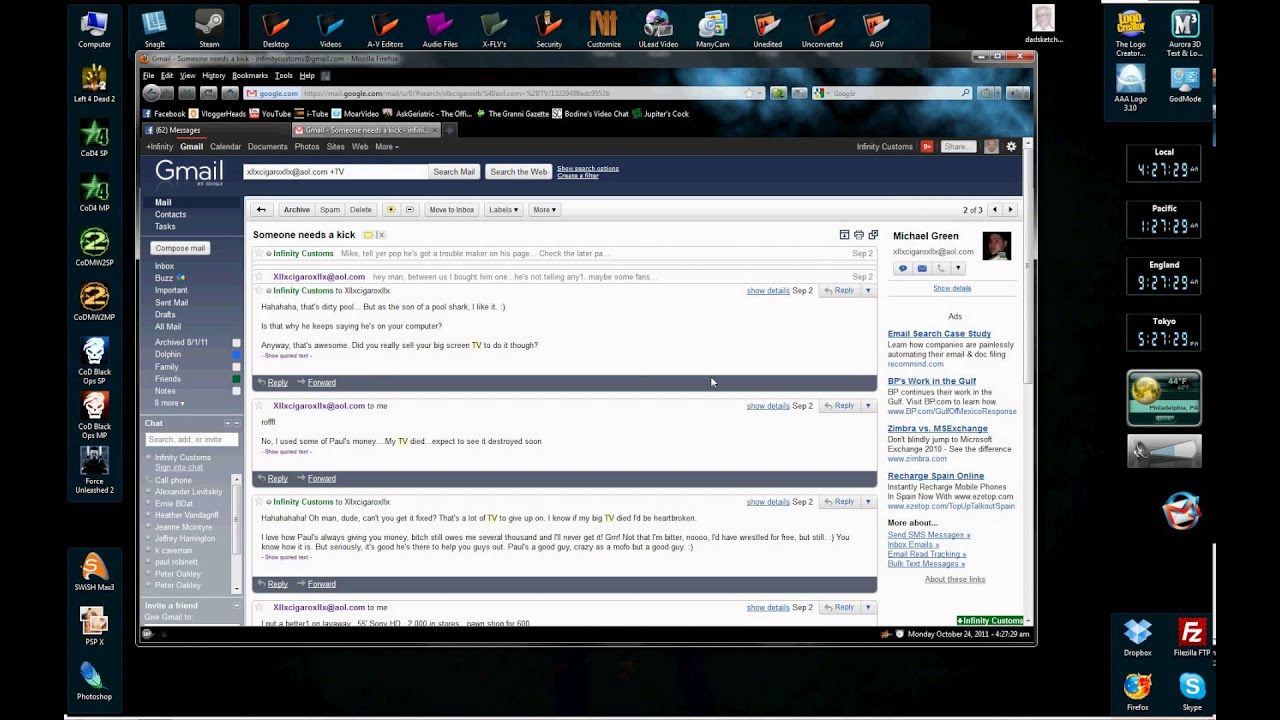1280x720 pixels.
Task: Mark the conversation as important with plus
Action: 391,210
